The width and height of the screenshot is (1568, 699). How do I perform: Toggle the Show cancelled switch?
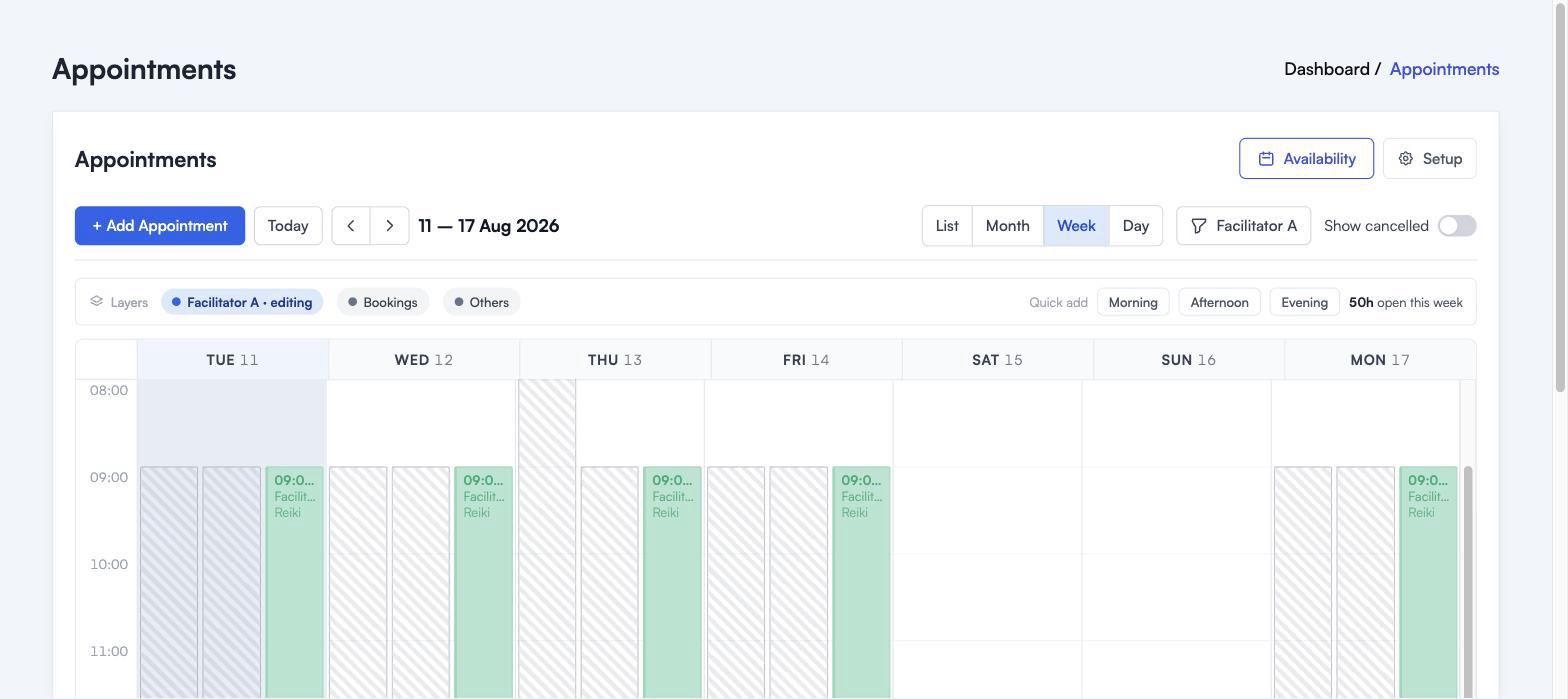click(1457, 226)
